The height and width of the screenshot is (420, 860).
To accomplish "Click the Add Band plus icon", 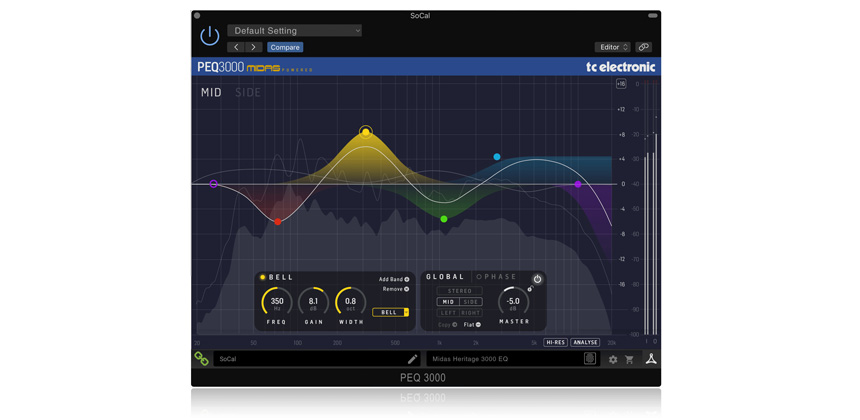I will tap(406, 279).
